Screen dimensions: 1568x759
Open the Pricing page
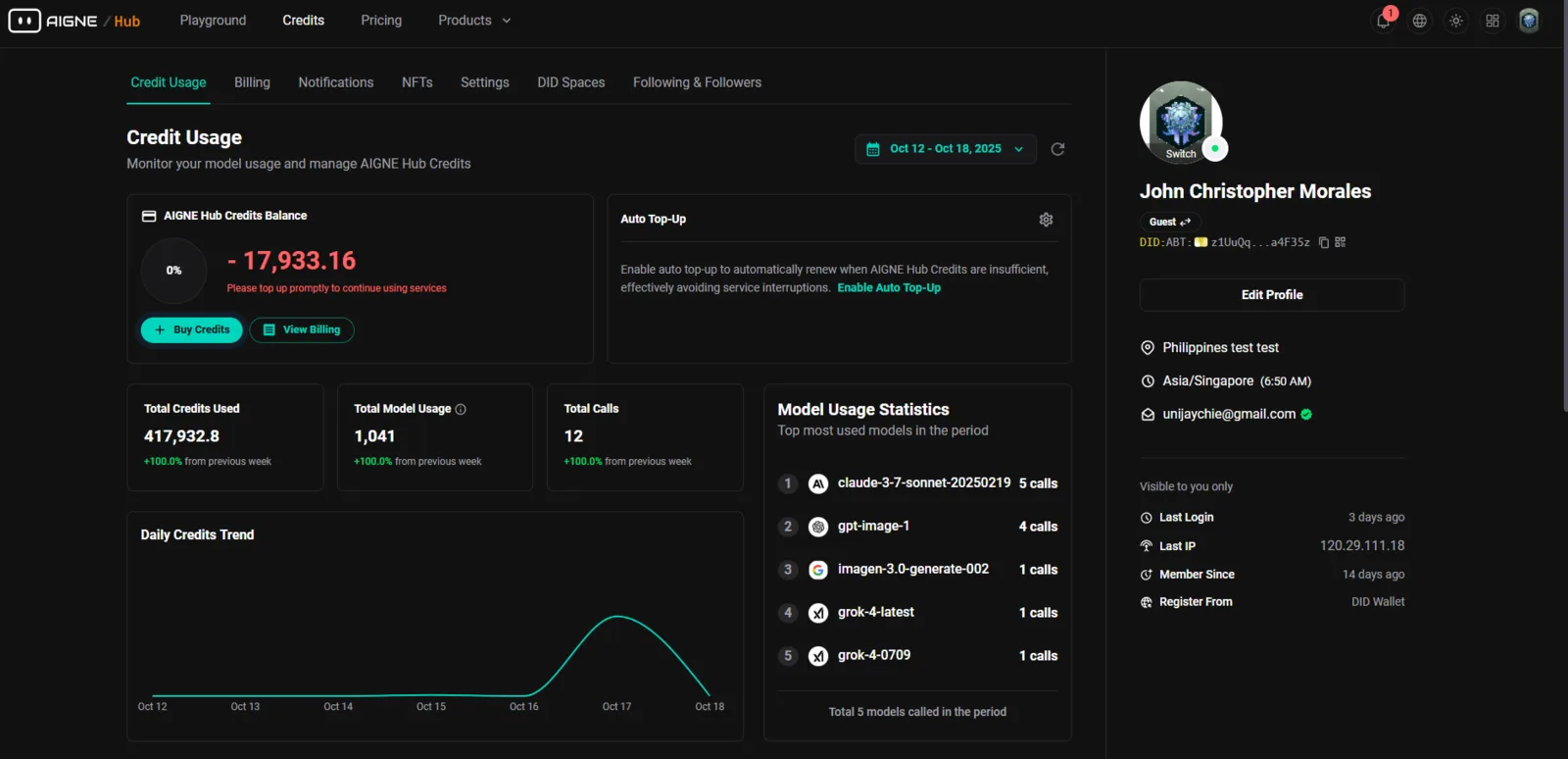381,21
